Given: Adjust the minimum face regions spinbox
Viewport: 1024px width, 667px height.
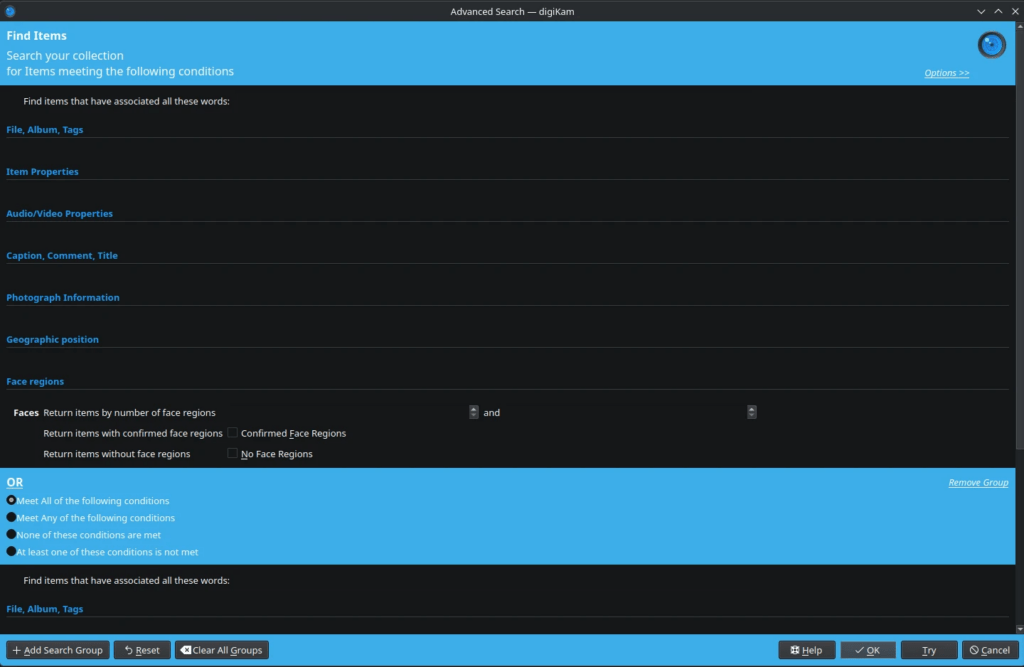Looking at the screenshot, I should tap(473, 412).
